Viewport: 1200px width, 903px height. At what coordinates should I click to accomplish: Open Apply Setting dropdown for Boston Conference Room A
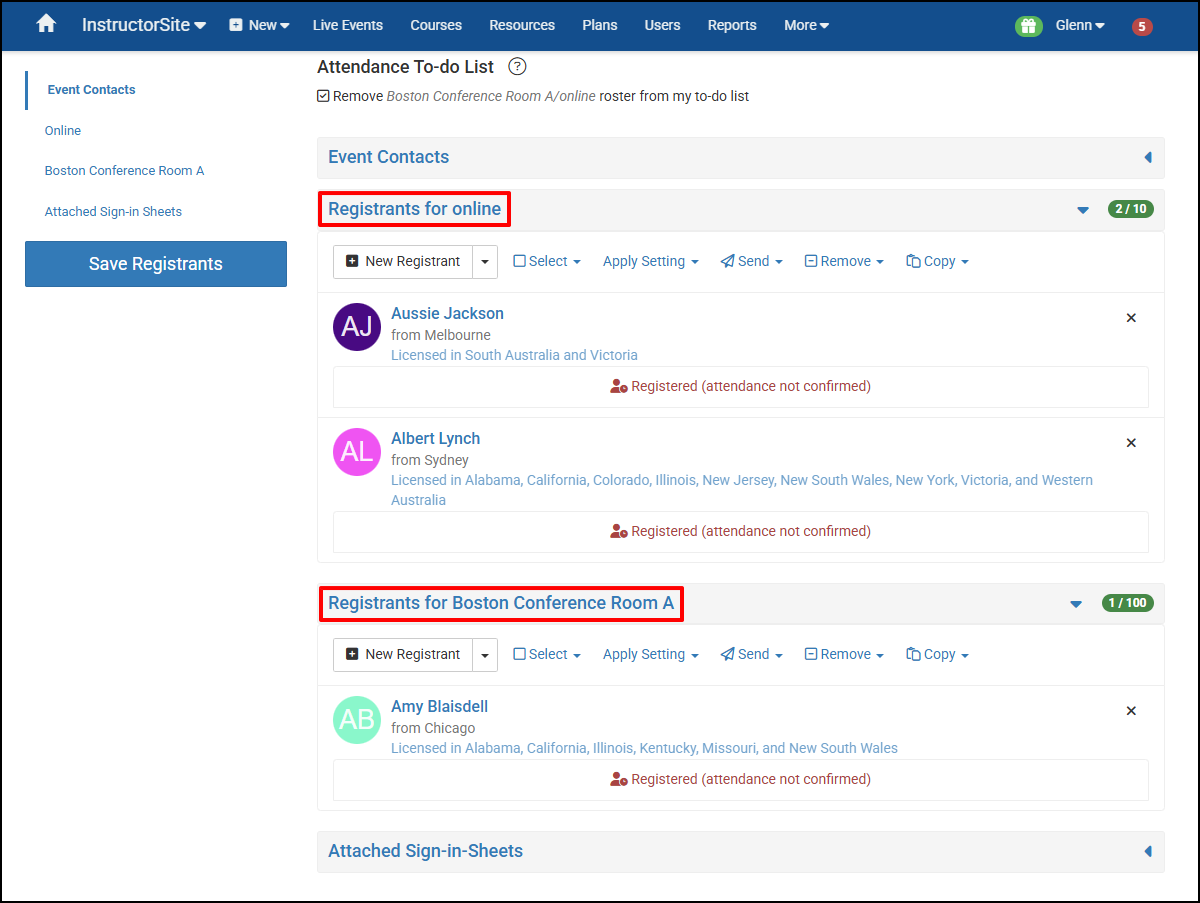coord(650,654)
